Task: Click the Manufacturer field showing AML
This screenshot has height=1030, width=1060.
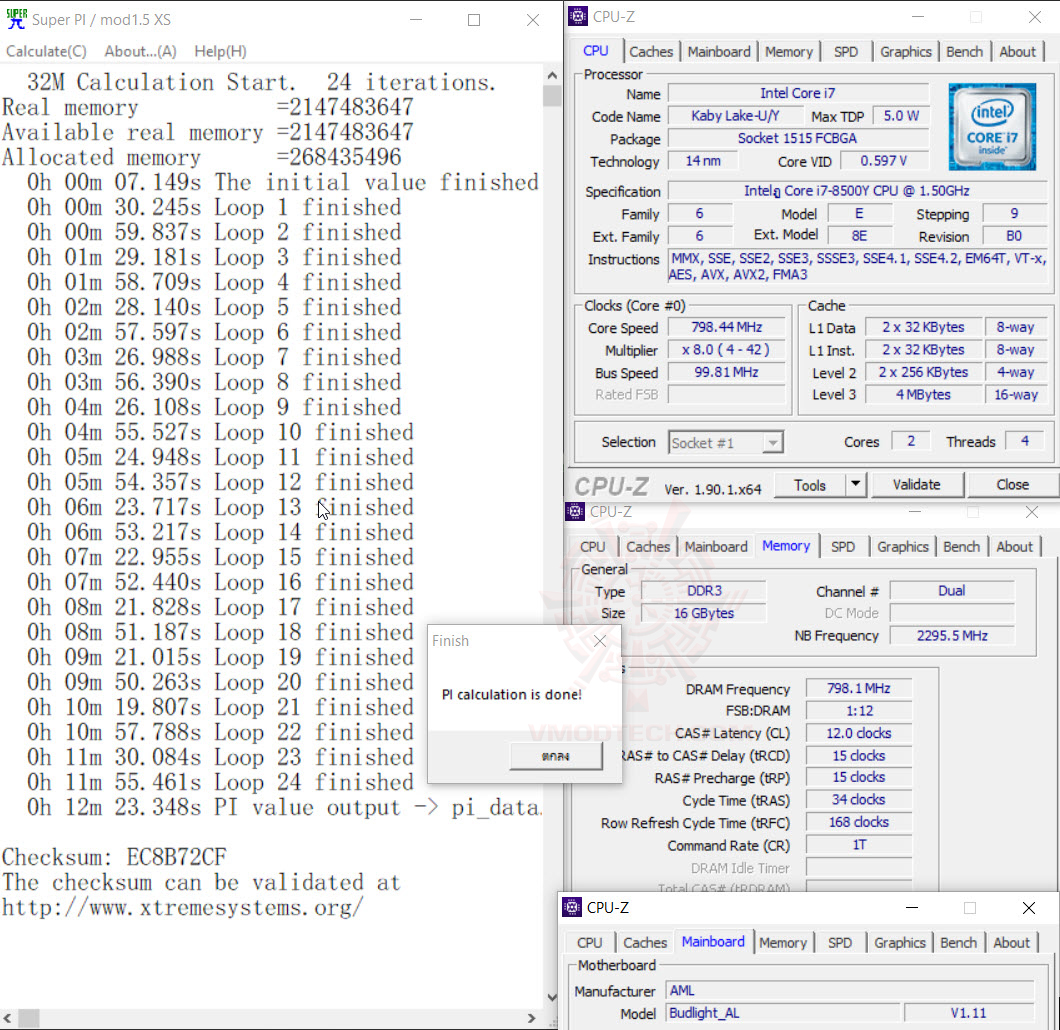Action: point(850,991)
